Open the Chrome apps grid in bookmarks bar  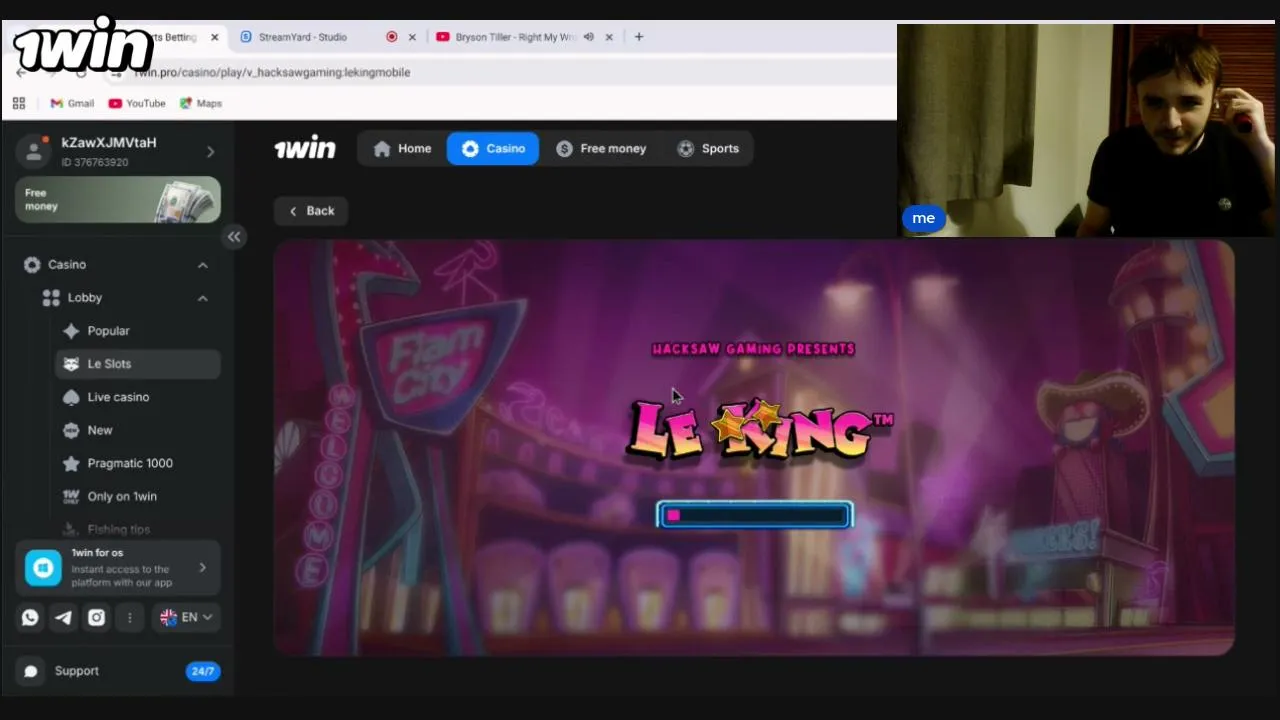[x=18, y=103]
